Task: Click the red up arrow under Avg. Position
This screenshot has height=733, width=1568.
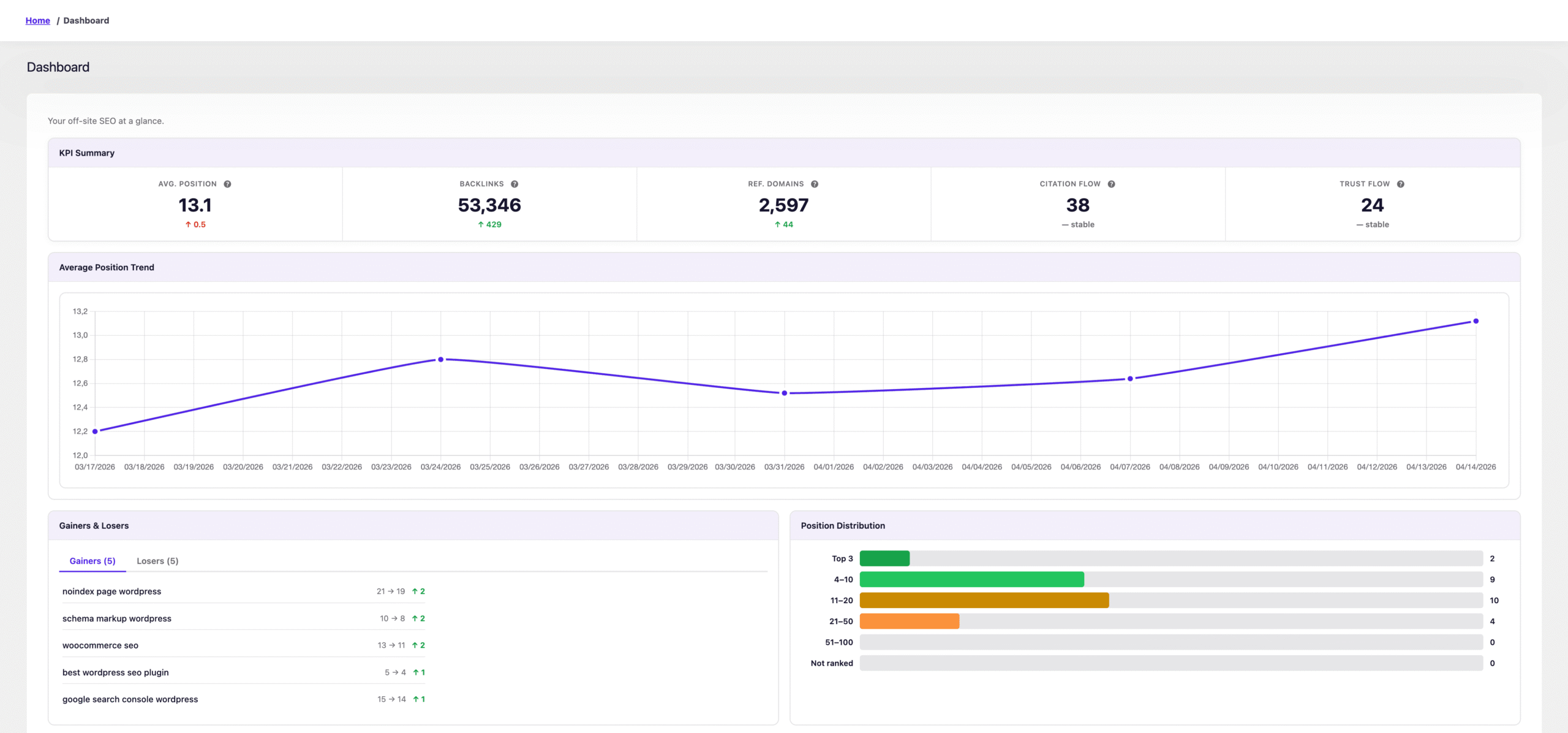Action: pos(188,224)
